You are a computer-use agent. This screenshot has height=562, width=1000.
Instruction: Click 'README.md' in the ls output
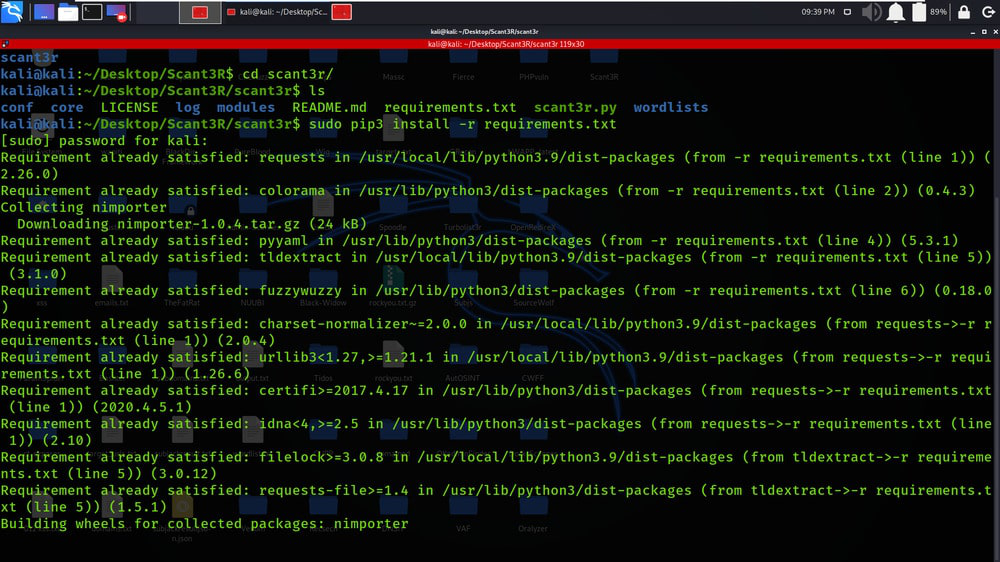(330, 107)
